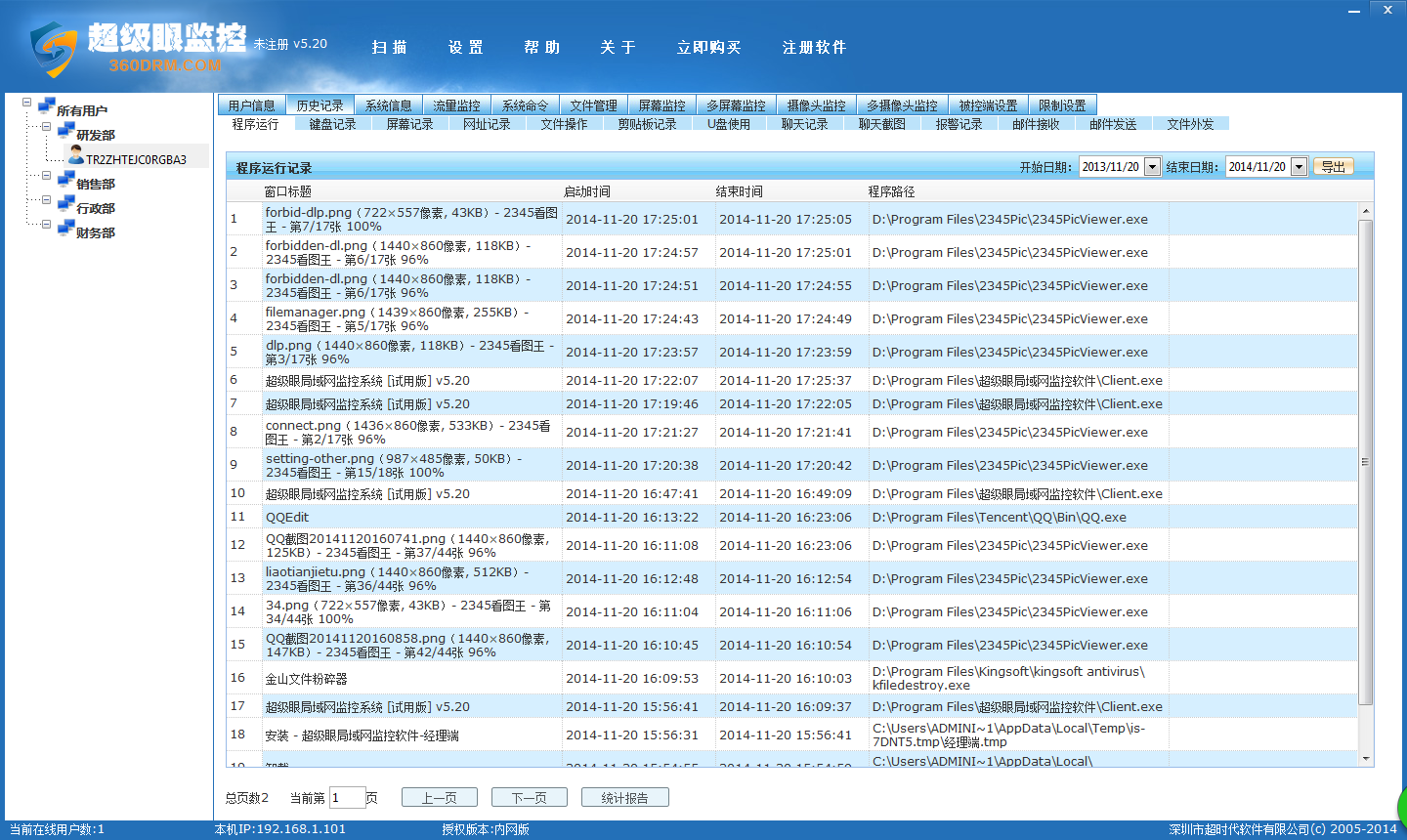Image resolution: width=1407 pixels, height=840 pixels.
Task: Click the 行政部 department computer icon
Action: (65, 204)
